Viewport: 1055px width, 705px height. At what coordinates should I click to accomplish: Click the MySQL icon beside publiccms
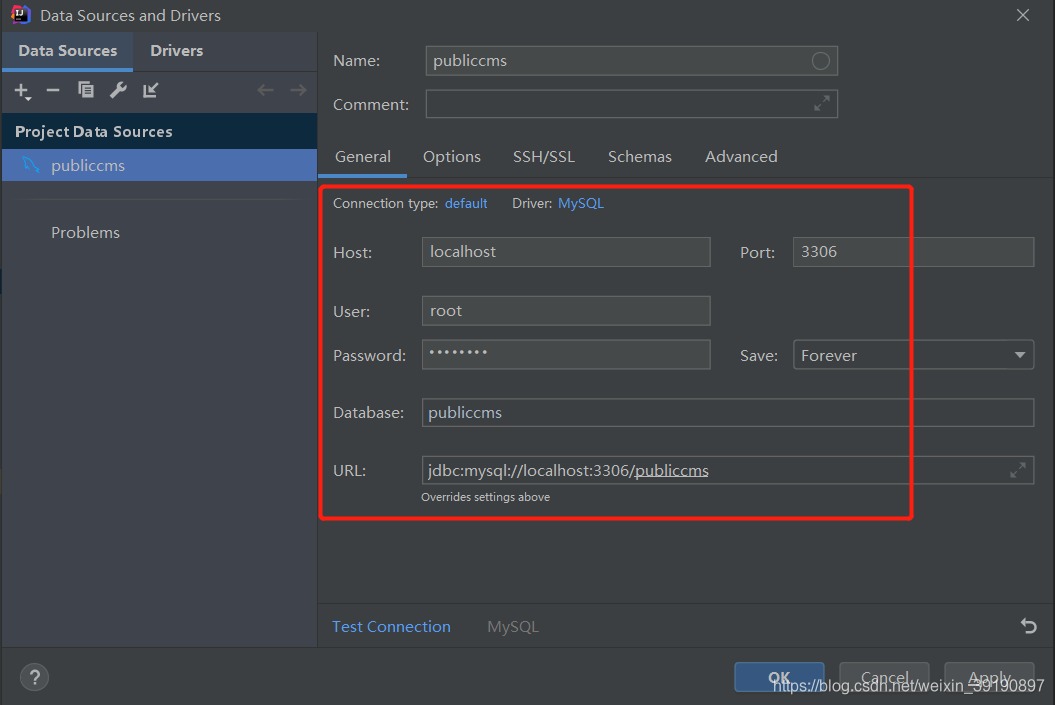tap(31, 165)
